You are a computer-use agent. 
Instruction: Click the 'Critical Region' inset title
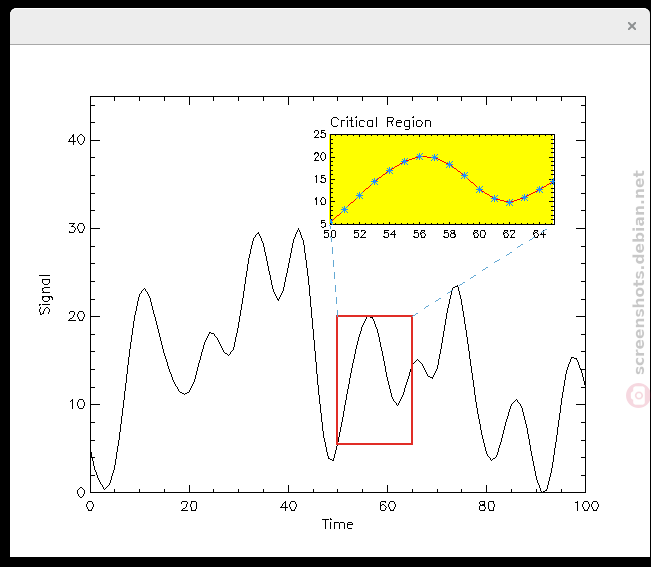[x=381, y=122]
